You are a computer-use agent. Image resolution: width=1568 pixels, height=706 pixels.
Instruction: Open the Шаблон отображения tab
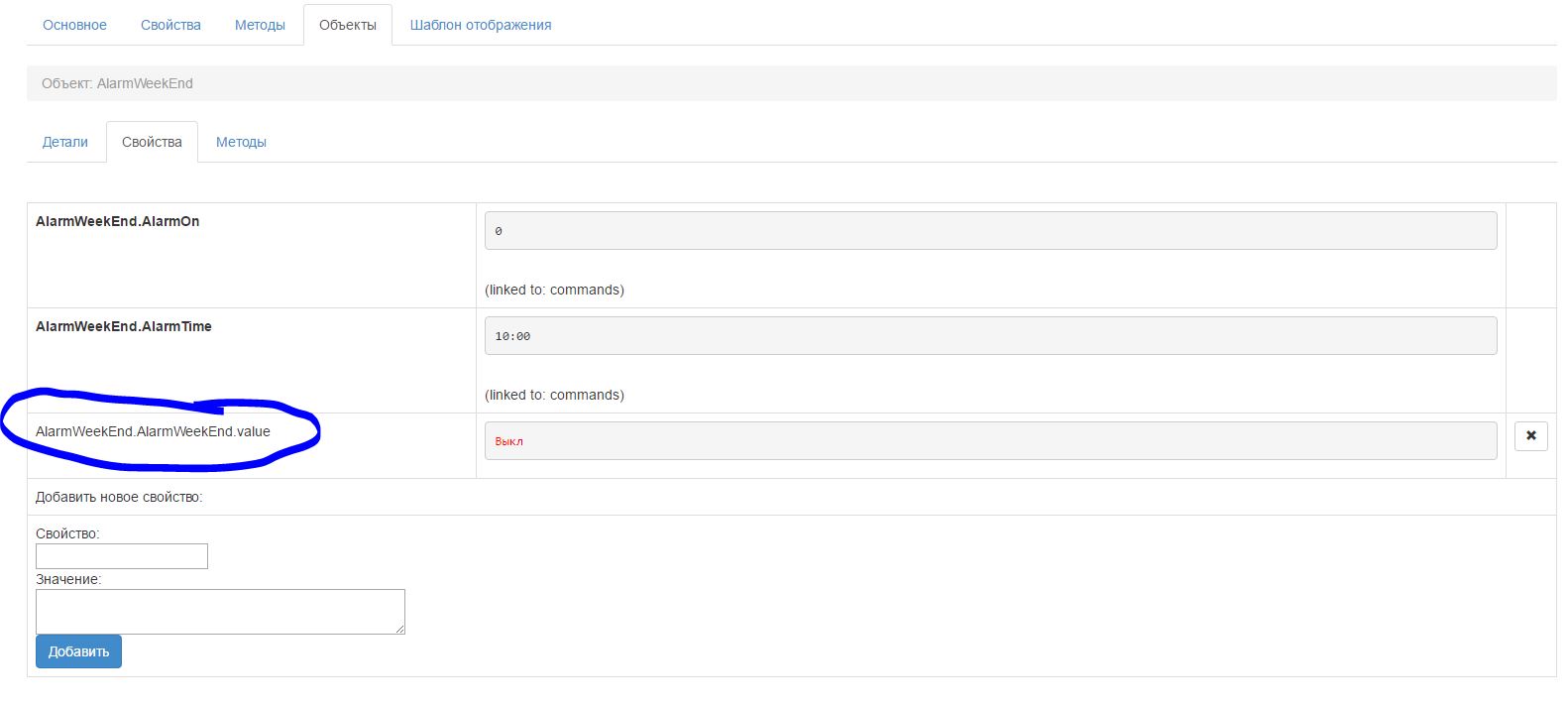pos(481,25)
